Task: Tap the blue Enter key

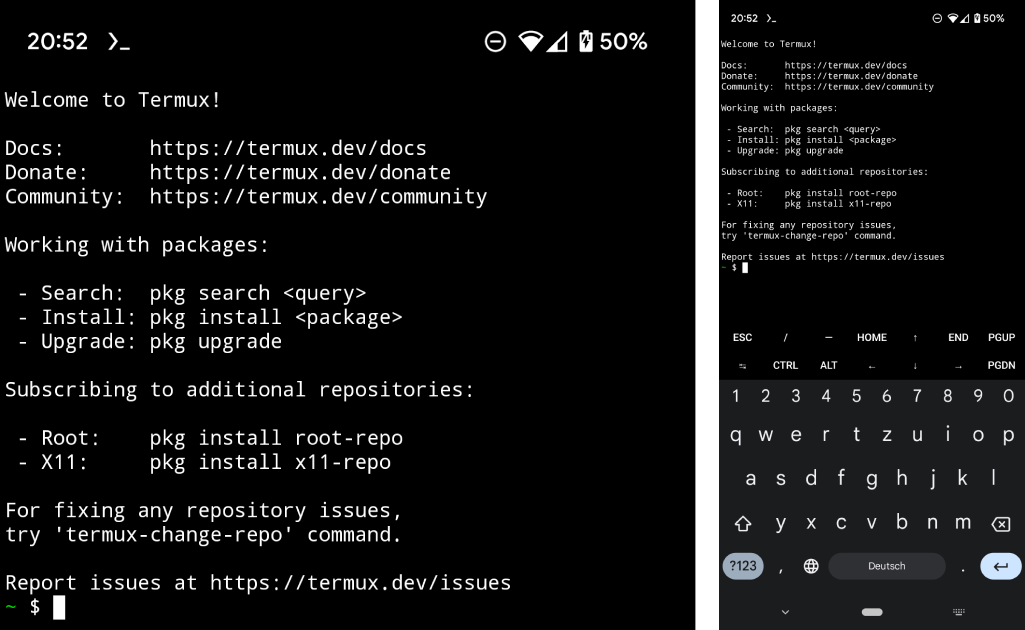Action: [1000, 566]
